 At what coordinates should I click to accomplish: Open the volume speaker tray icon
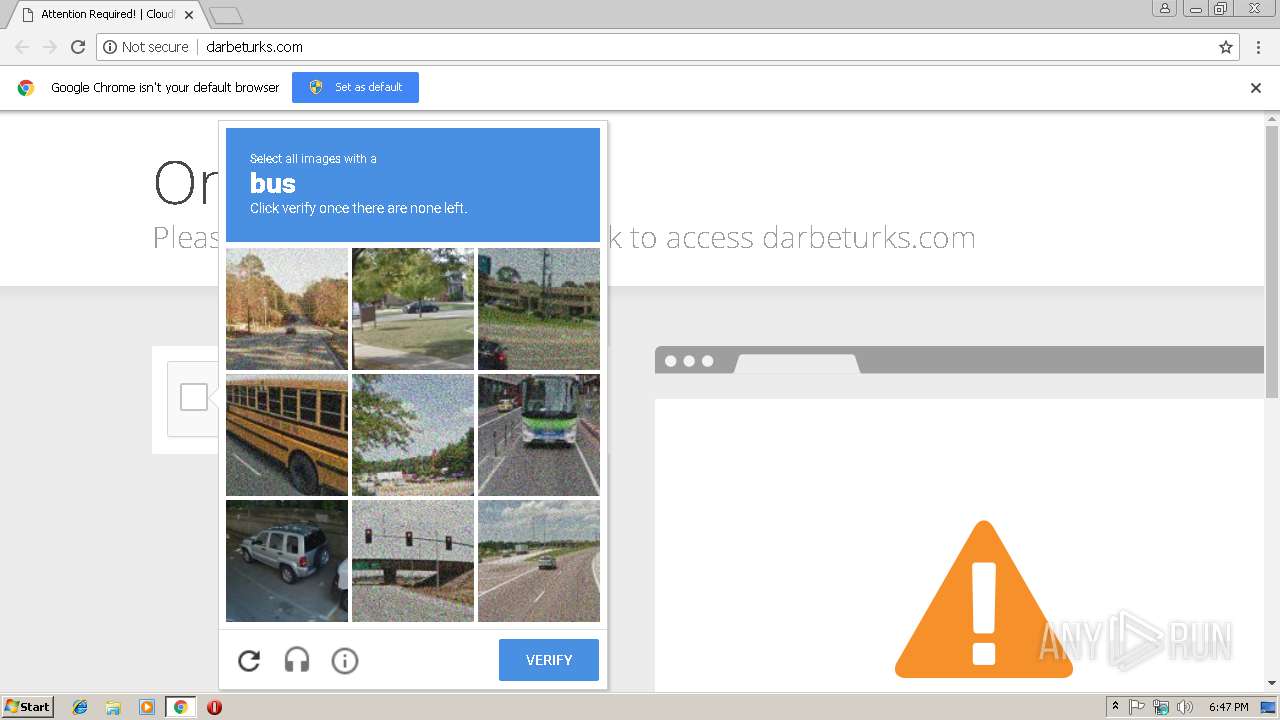click(1185, 707)
